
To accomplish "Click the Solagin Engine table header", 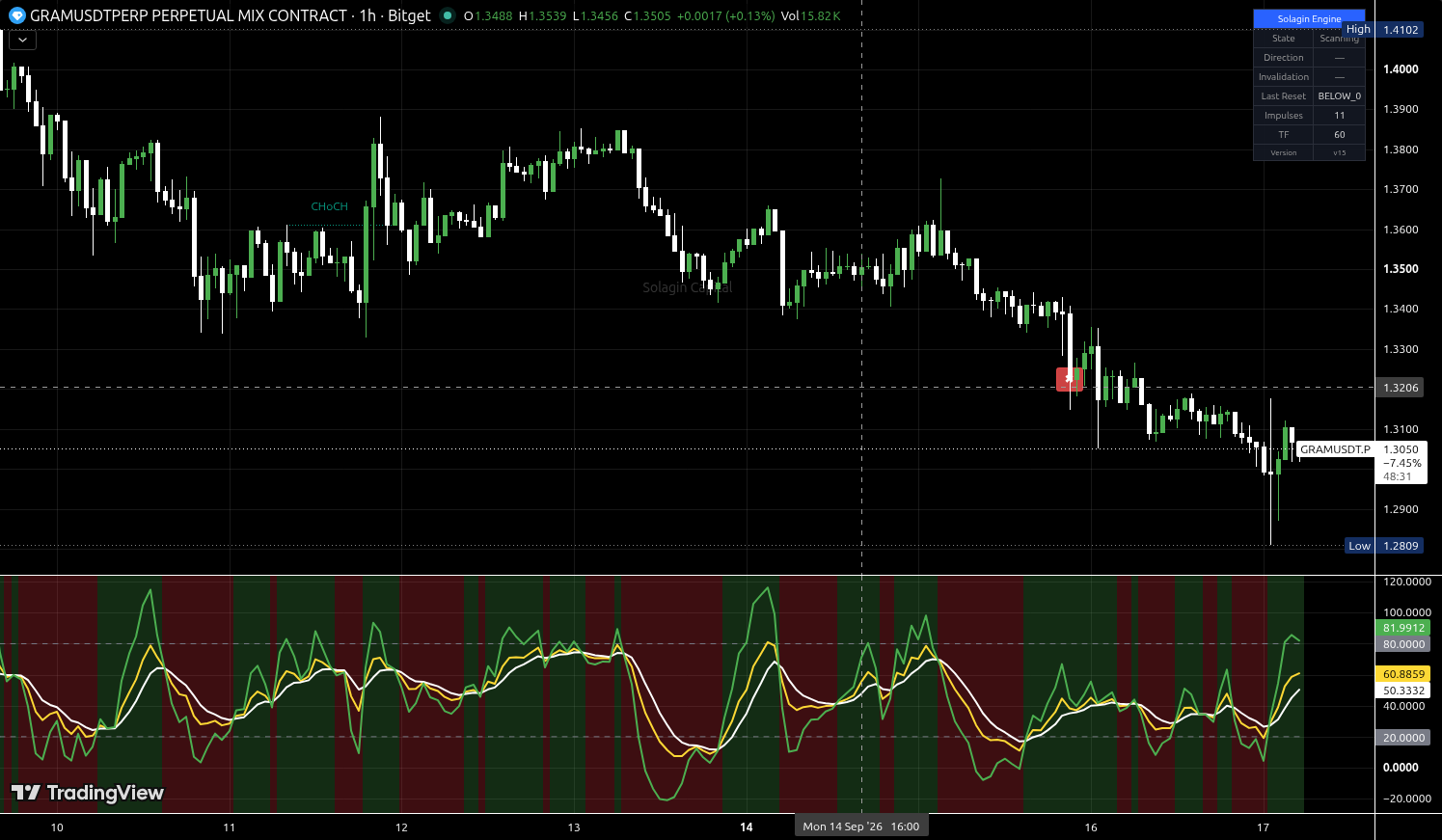I will (1309, 19).
